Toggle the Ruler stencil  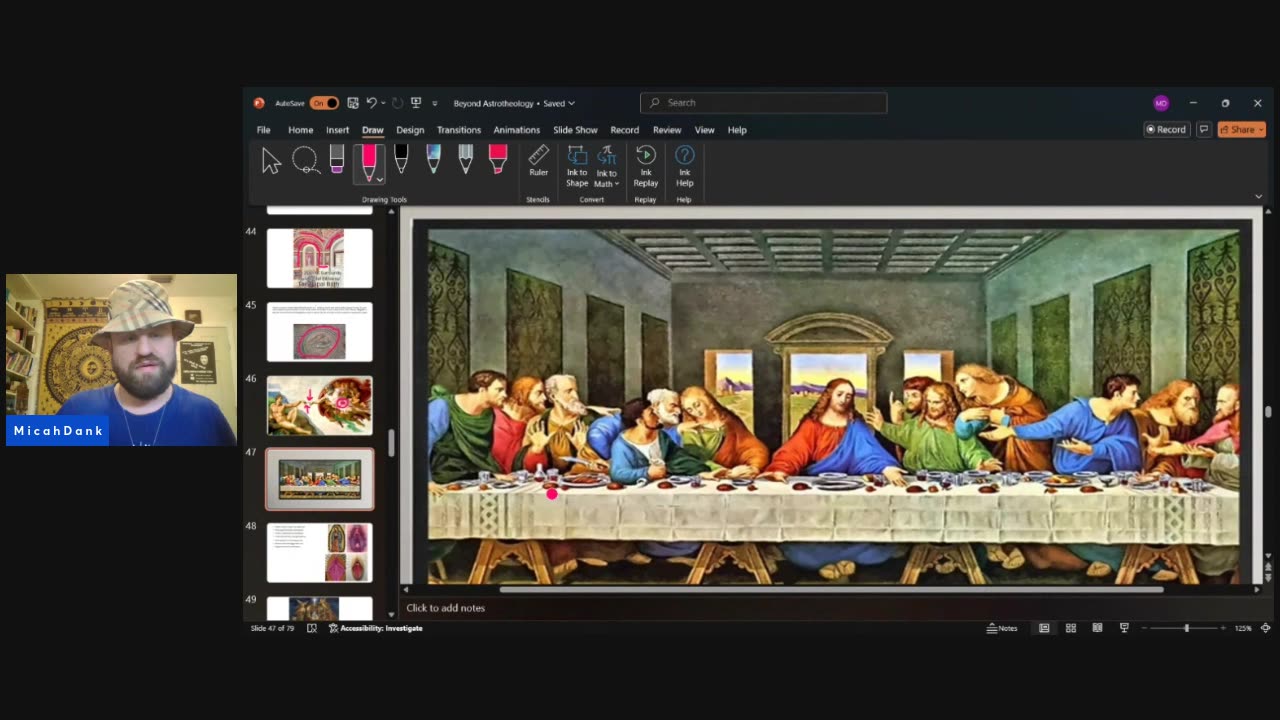(x=538, y=162)
